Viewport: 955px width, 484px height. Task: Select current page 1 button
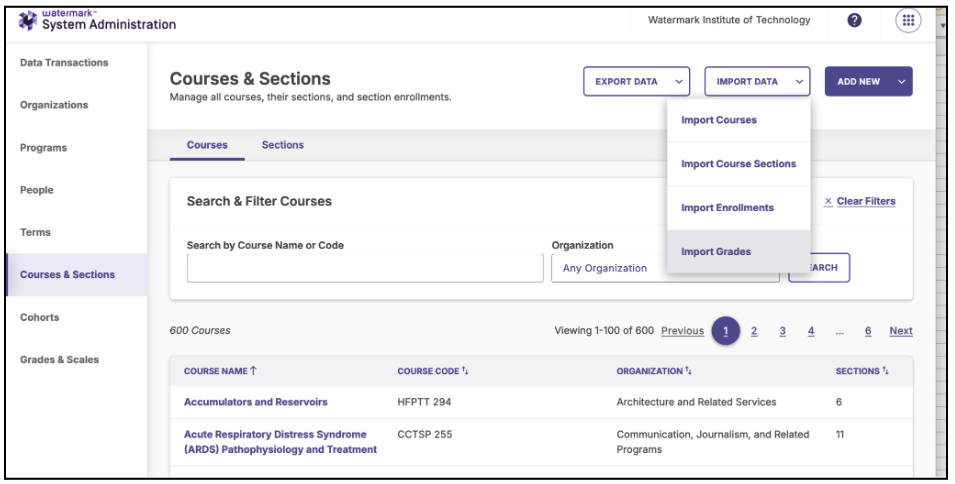pyautogui.click(x=725, y=331)
